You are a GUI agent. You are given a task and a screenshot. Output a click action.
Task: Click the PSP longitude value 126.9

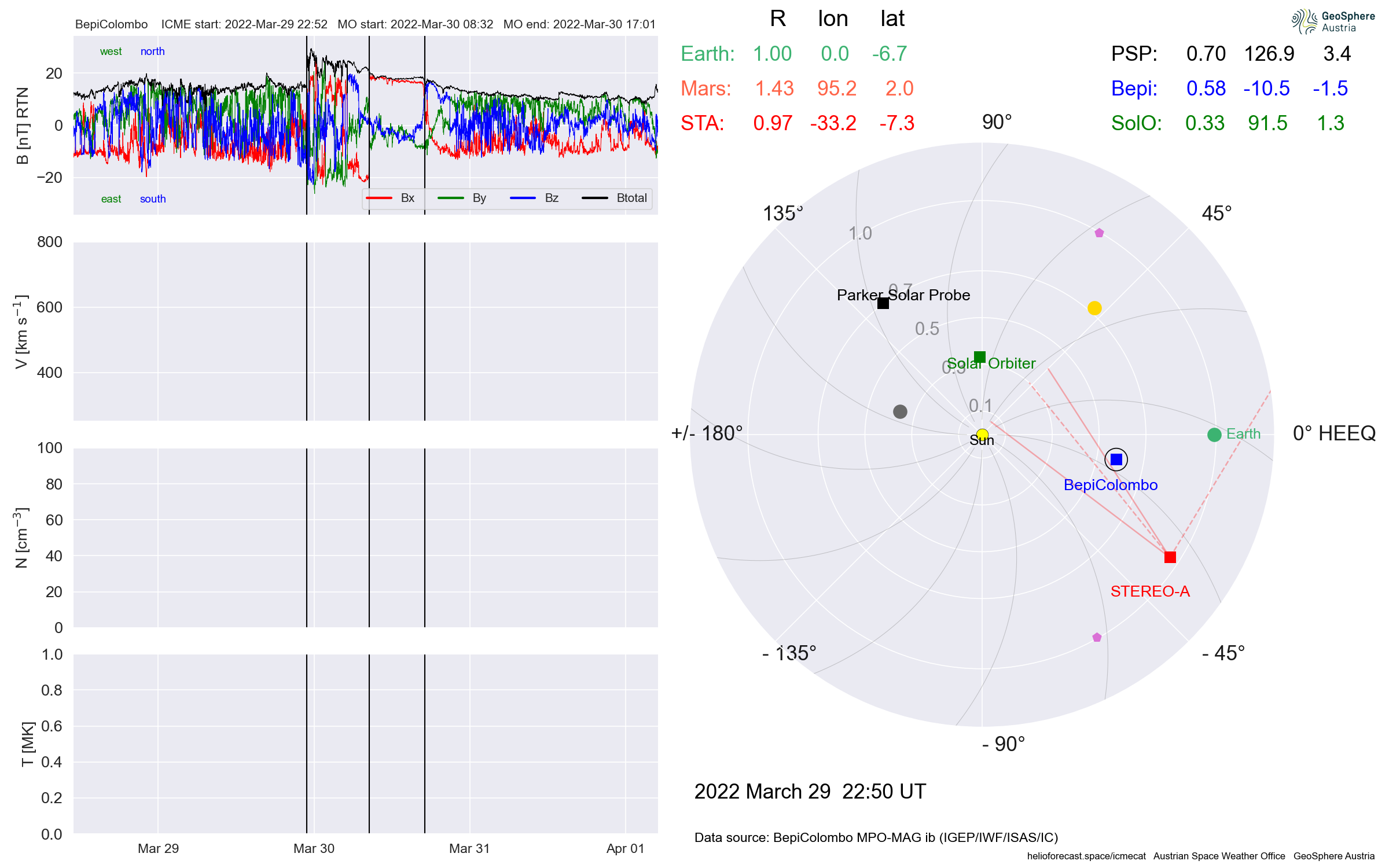point(1269,54)
